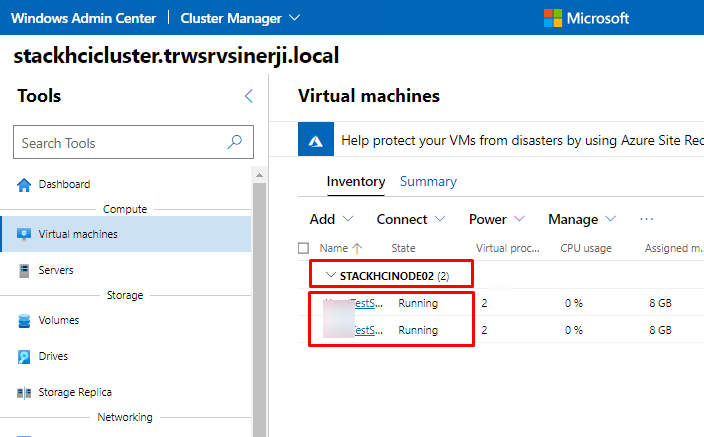Sort by the State column header
The image size is (704, 437).
coord(403,248)
